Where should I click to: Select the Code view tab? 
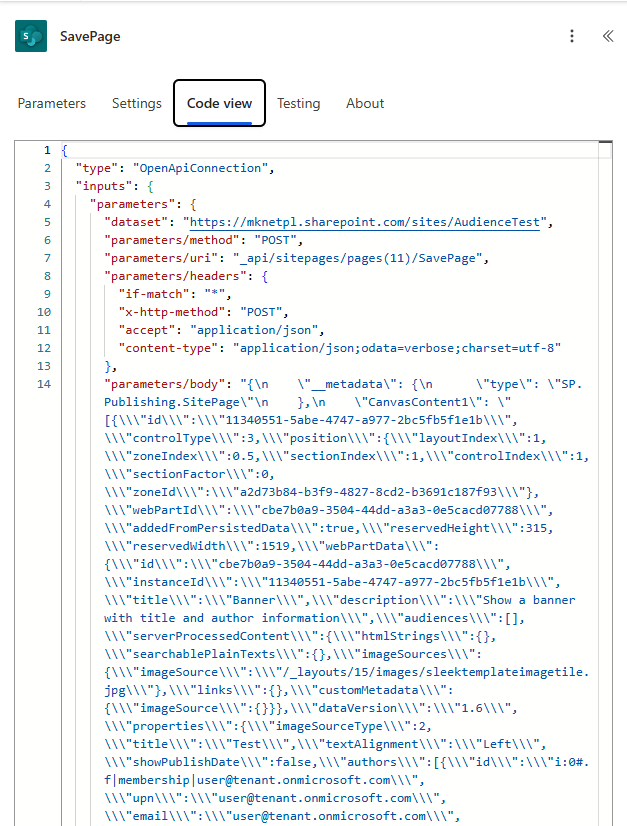(x=219, y=103)
